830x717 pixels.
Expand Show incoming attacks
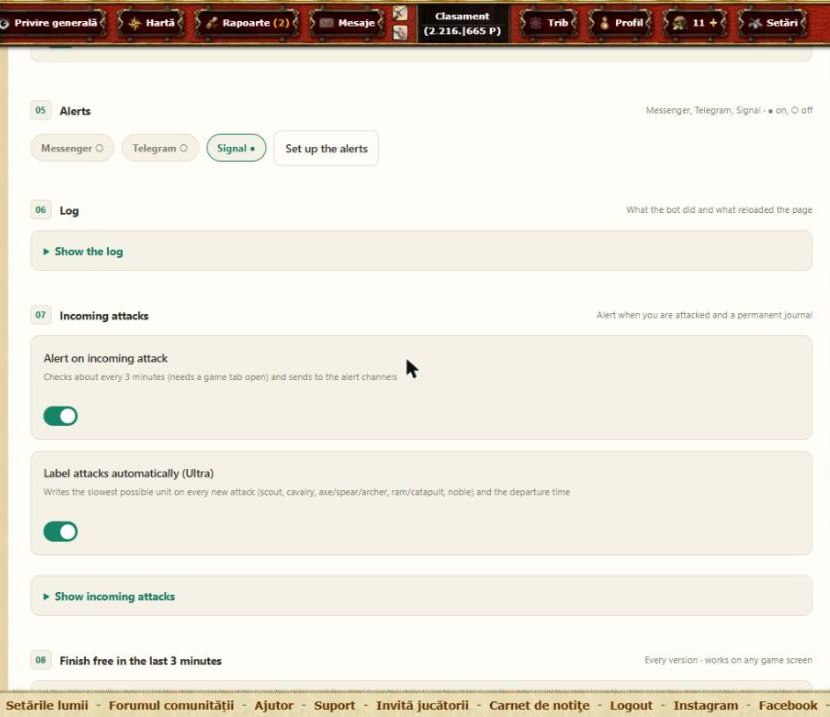[109, 596]
